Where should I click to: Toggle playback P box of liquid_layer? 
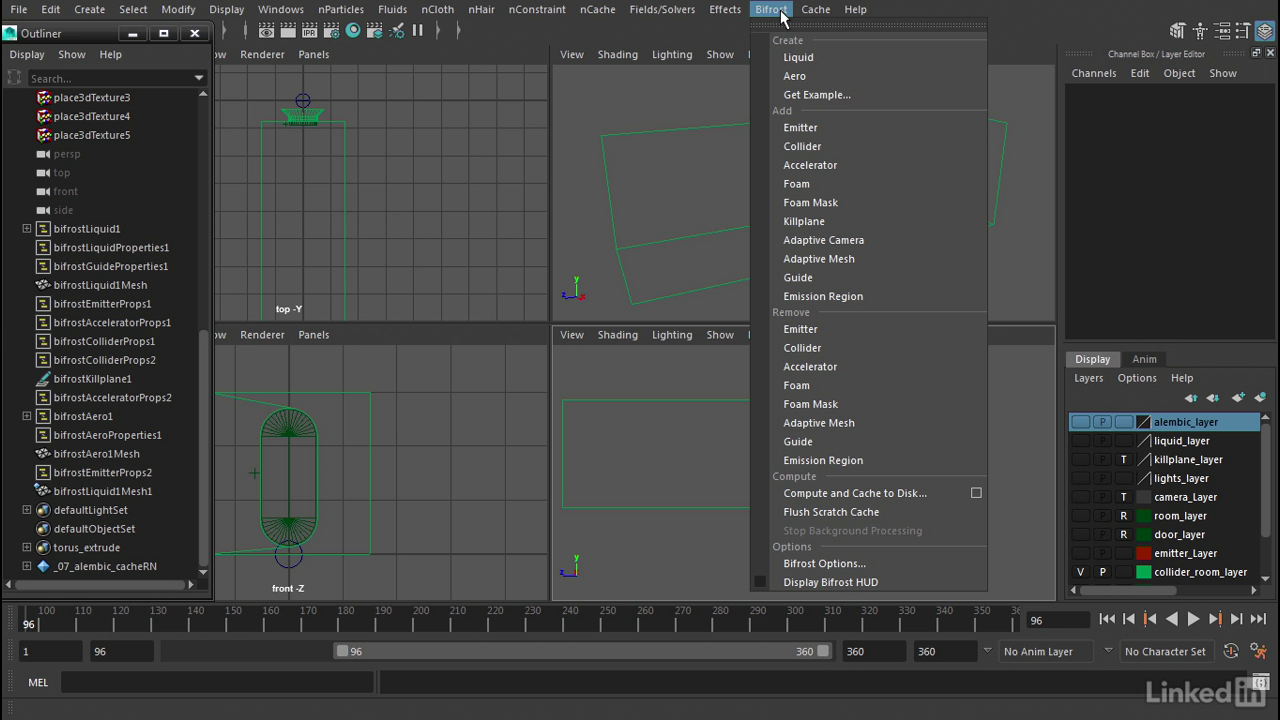[x=1102, y=441]
